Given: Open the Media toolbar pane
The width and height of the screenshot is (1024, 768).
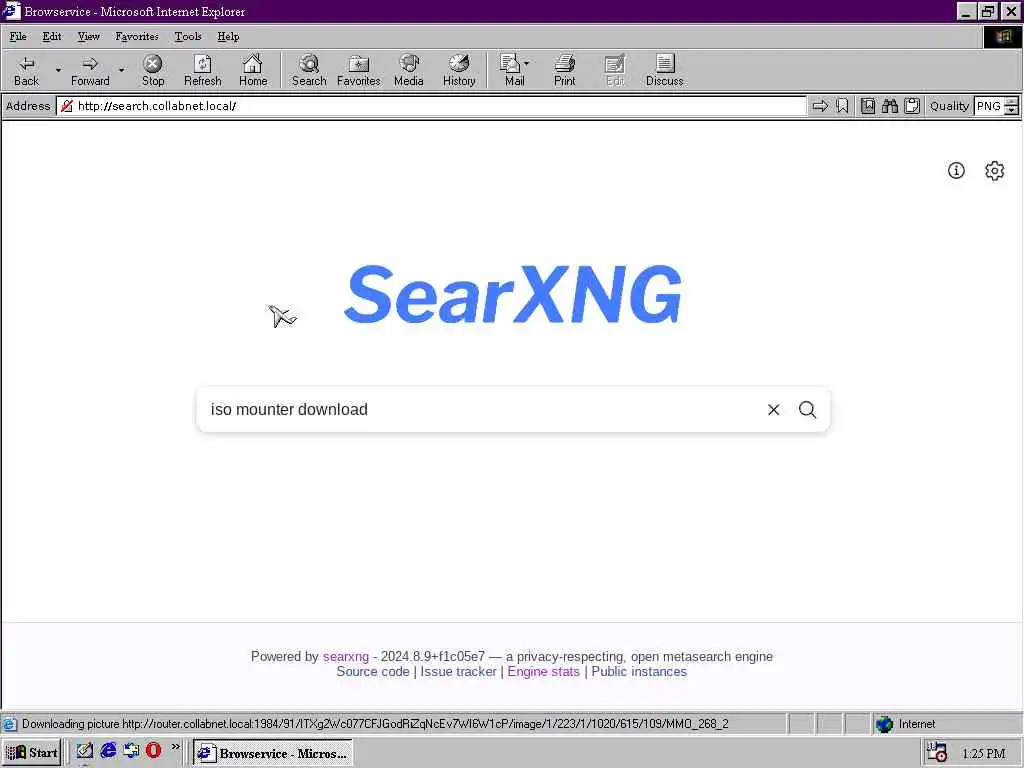Looking at the screenshot, I should tap(409, 71).
